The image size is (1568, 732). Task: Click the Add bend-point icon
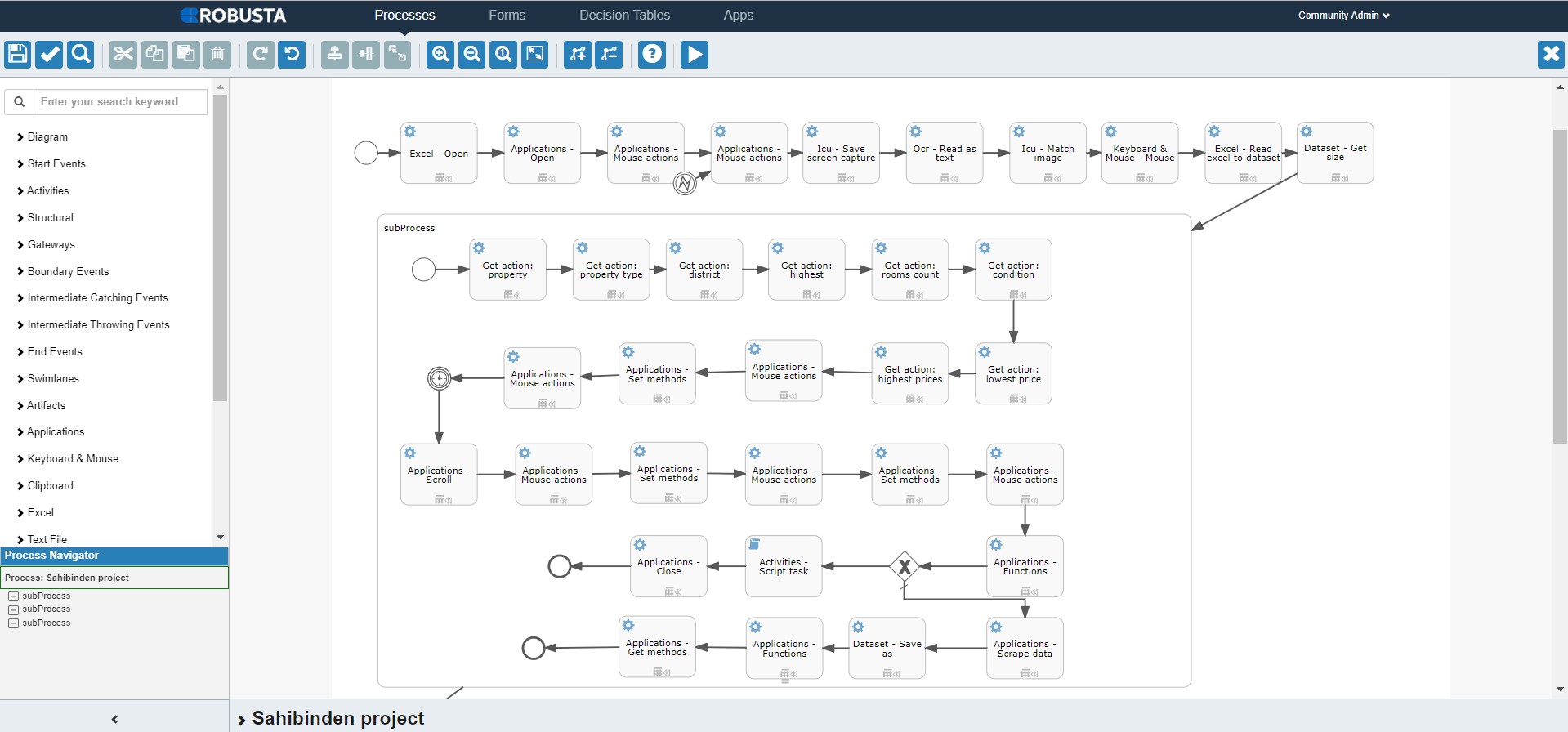pyautogui.click(x=578, y=55)
